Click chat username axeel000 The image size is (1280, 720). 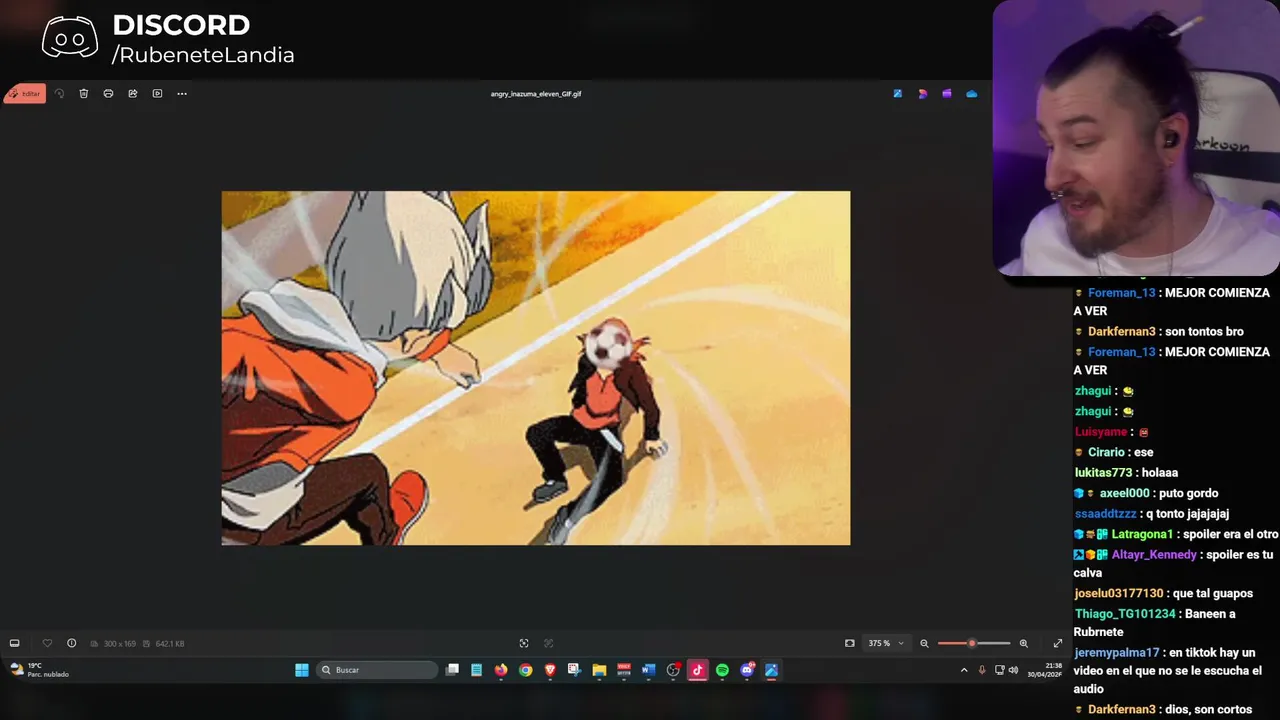(1125, 494)
